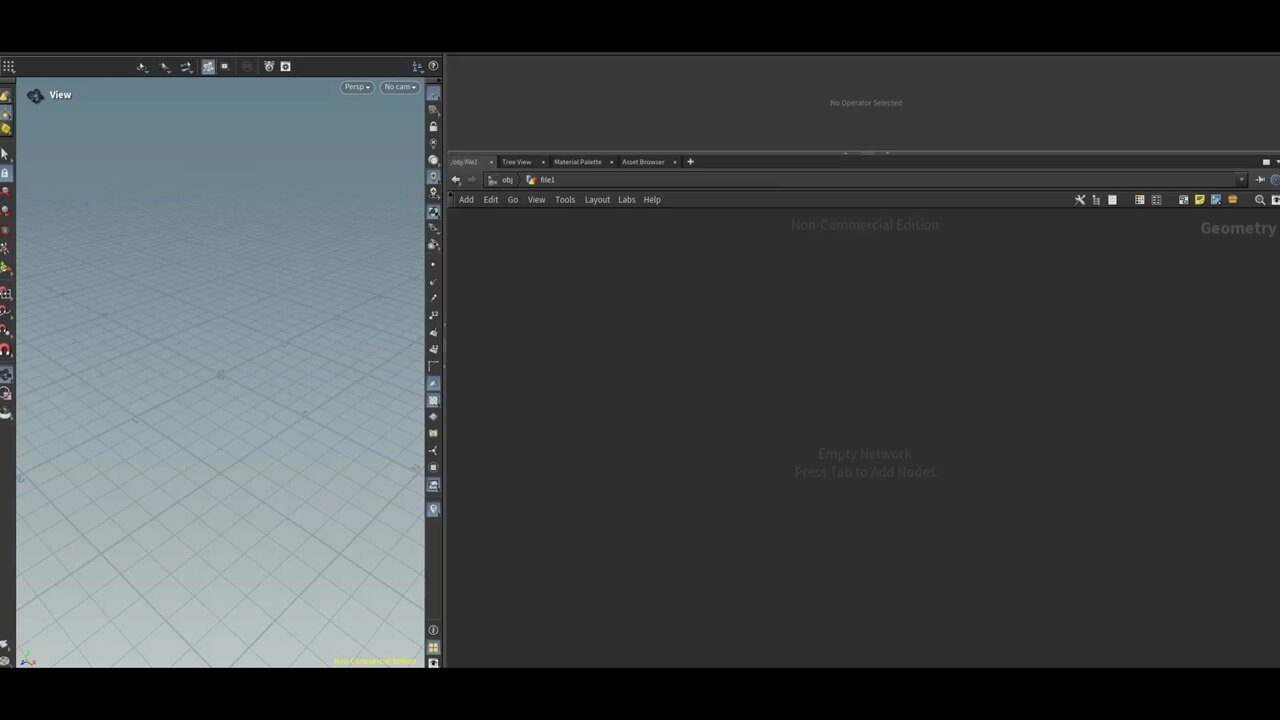Go forward with the network path arrow
1280x720 pixels.
click(472, 180)
